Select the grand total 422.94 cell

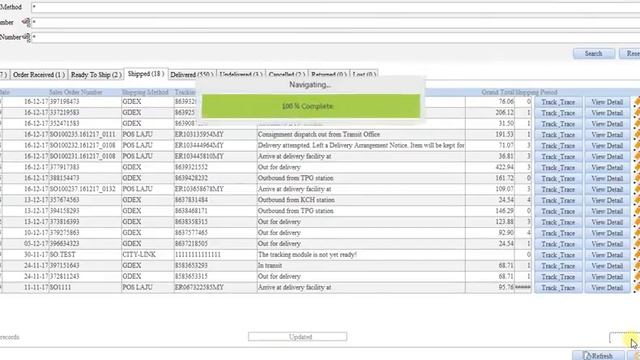(x=490, y=167)
